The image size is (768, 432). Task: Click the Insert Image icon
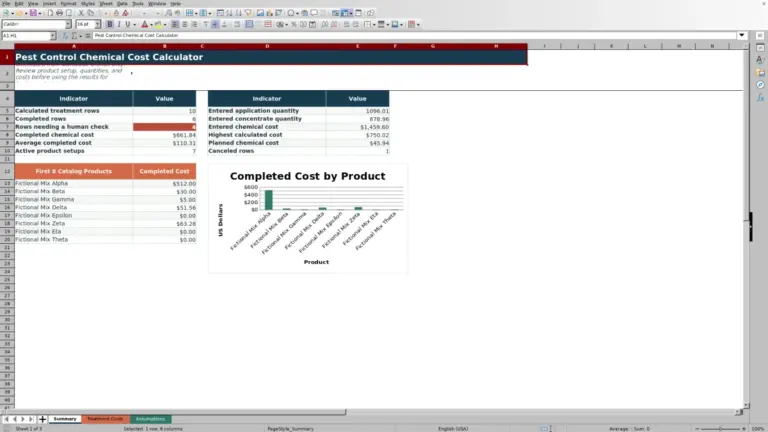[260, 13]
